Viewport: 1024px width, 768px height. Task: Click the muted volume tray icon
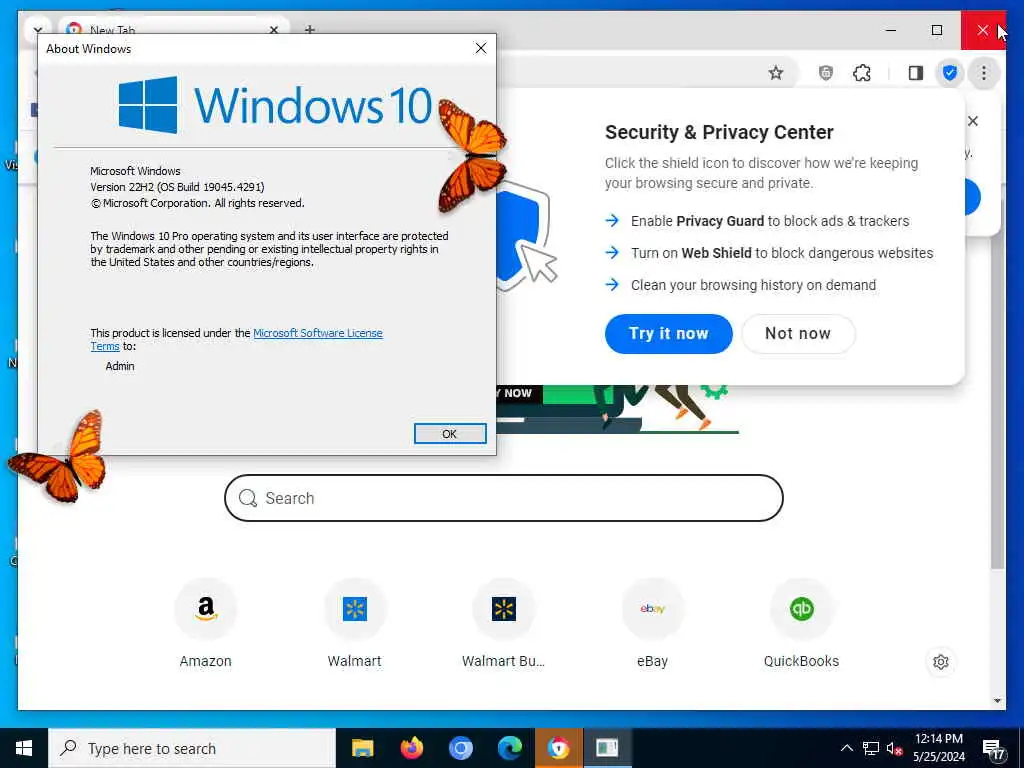(895, 748)
